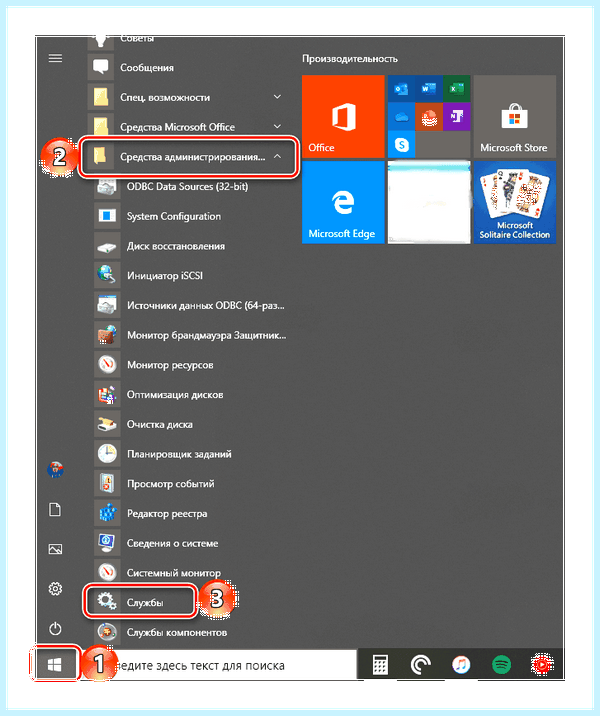Open Просмотр событий icon
The height and width of the screenshot is (716, 600).
(x=107, y=484)
